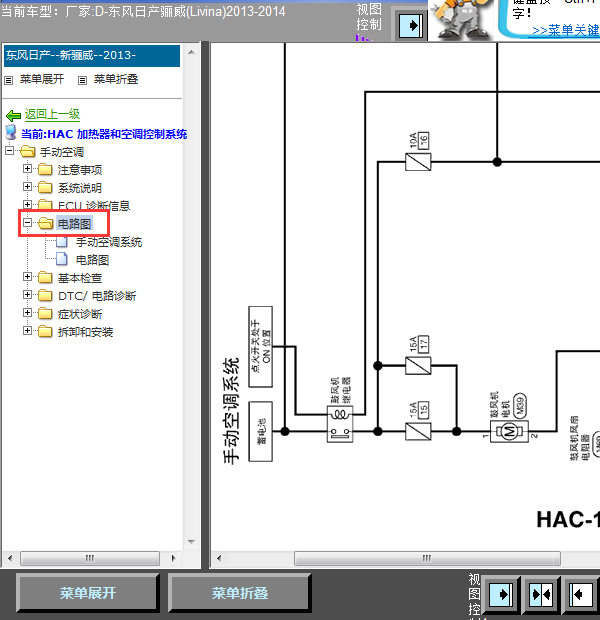Select the 拆卸和安装 tree item
600x620 pixels.
(85, 332)
